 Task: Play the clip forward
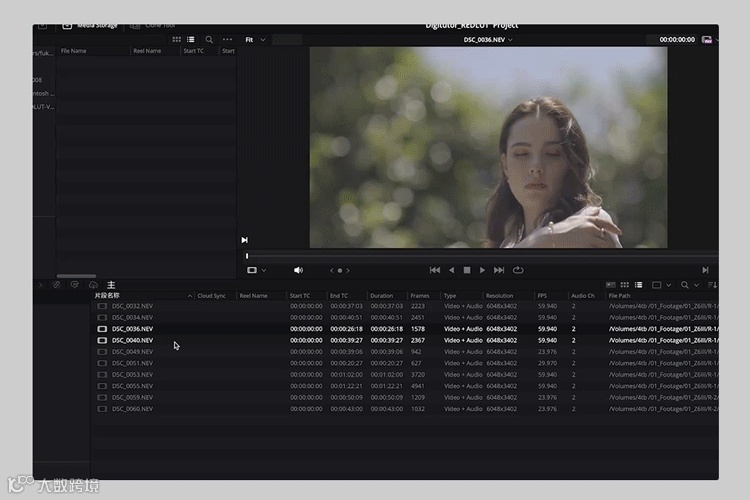click(482, 270)
